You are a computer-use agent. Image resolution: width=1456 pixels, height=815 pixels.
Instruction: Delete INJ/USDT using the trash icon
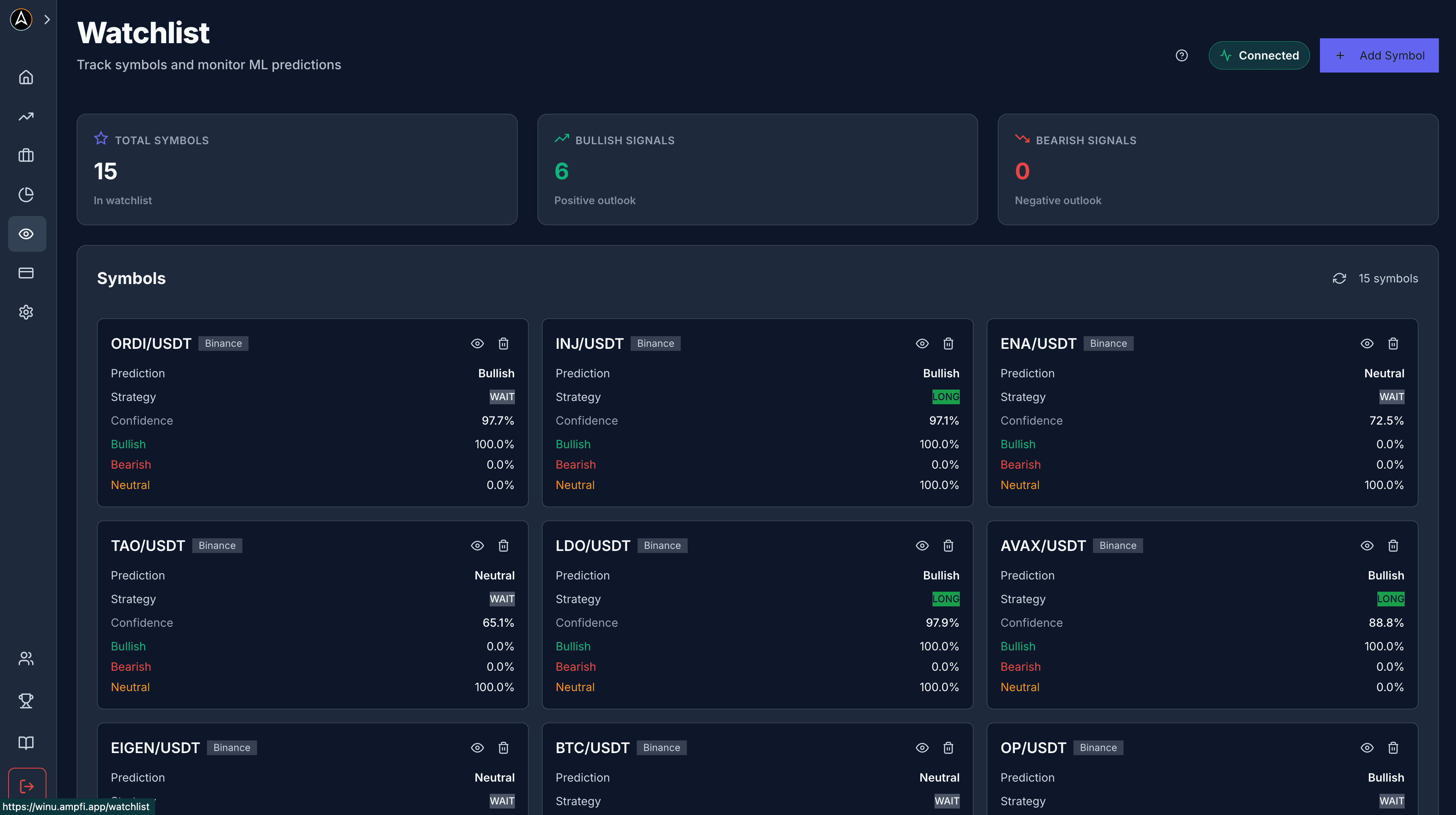click(948, 343)
